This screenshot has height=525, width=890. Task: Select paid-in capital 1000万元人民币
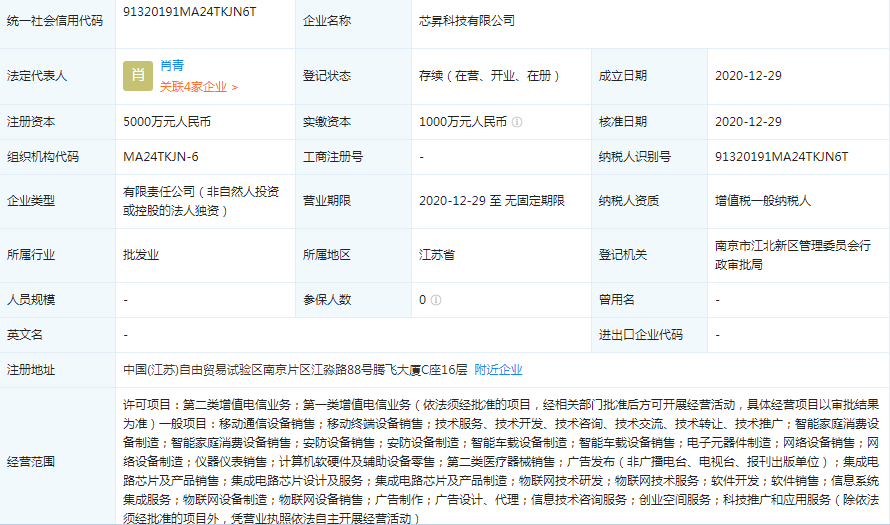[x=463, y=122]
